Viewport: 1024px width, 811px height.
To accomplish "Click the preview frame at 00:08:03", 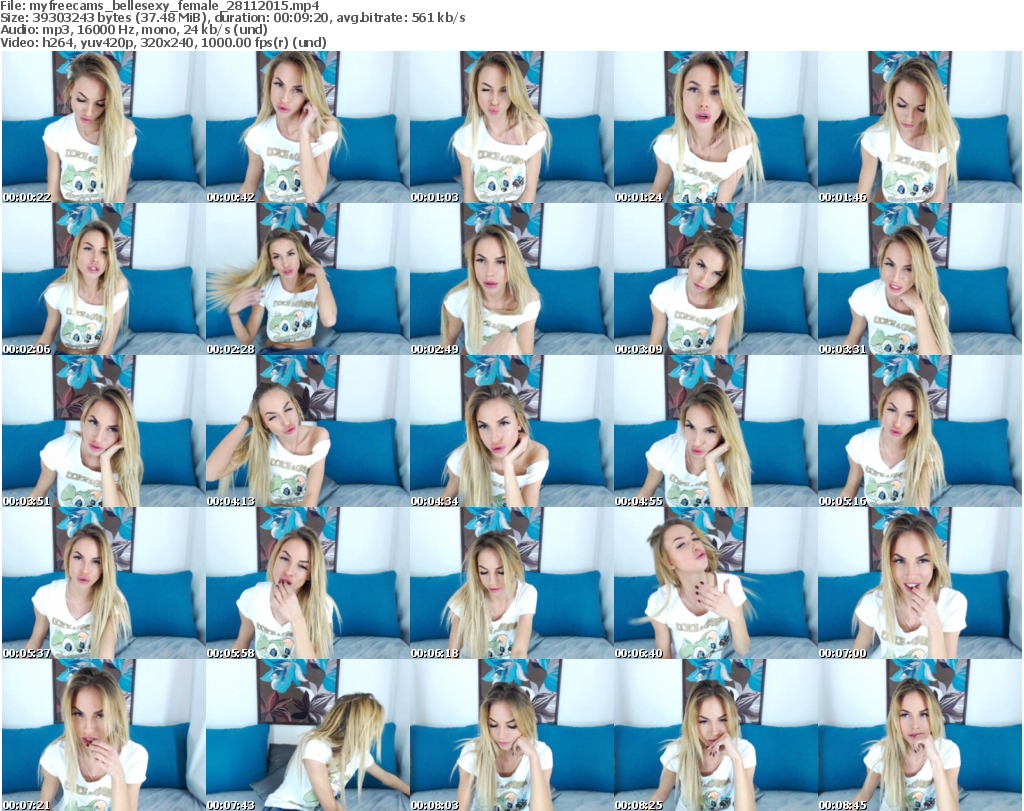I will [511, 735].
